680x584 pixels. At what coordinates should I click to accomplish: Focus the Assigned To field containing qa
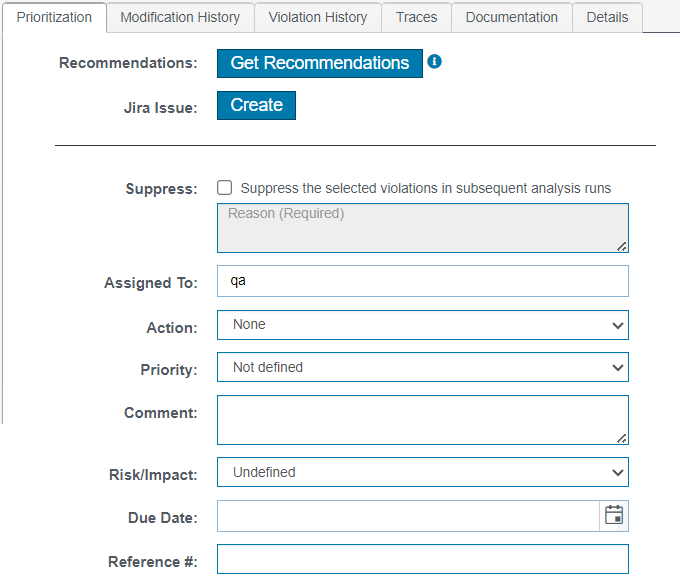[423, 281]
